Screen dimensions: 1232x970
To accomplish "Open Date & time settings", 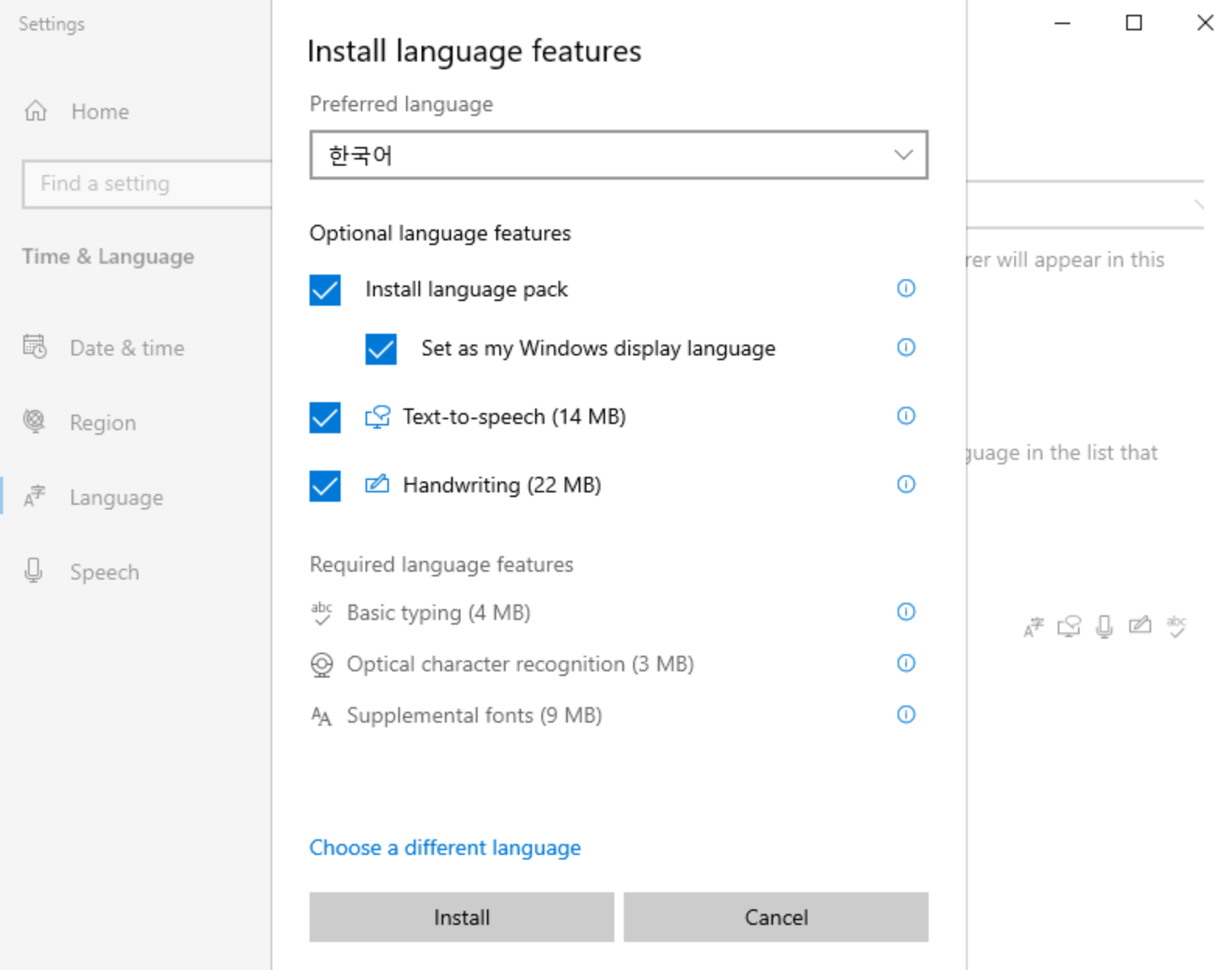I will [127, 348].
